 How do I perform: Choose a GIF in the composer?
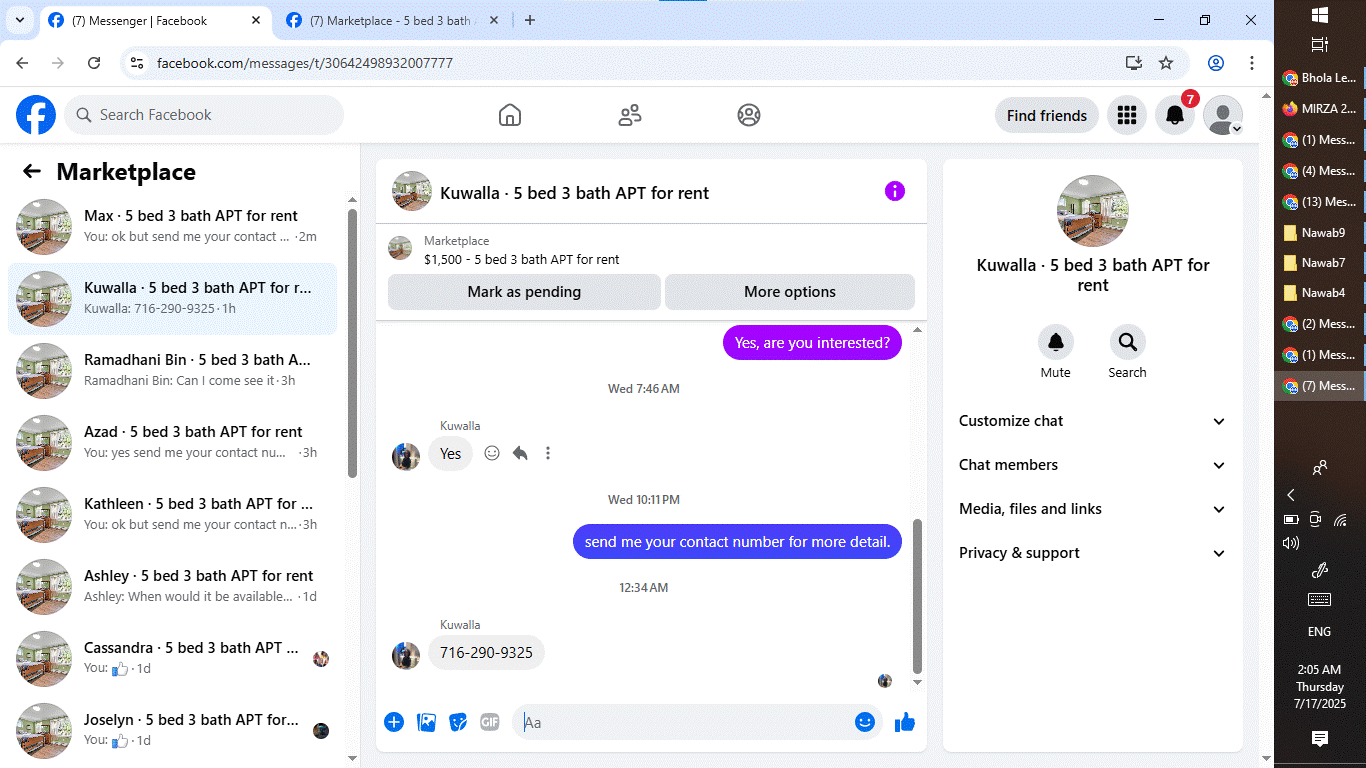[x=489, y=722]
